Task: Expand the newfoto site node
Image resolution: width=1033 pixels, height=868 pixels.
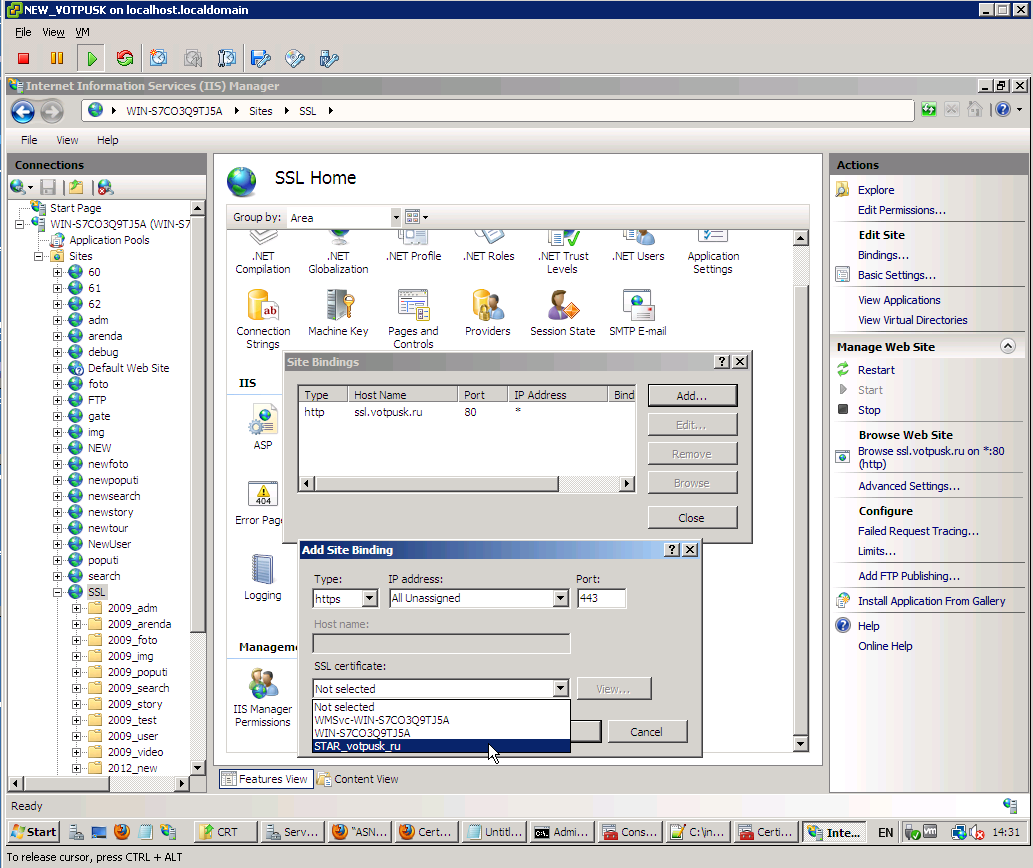Action: point(58,464)
